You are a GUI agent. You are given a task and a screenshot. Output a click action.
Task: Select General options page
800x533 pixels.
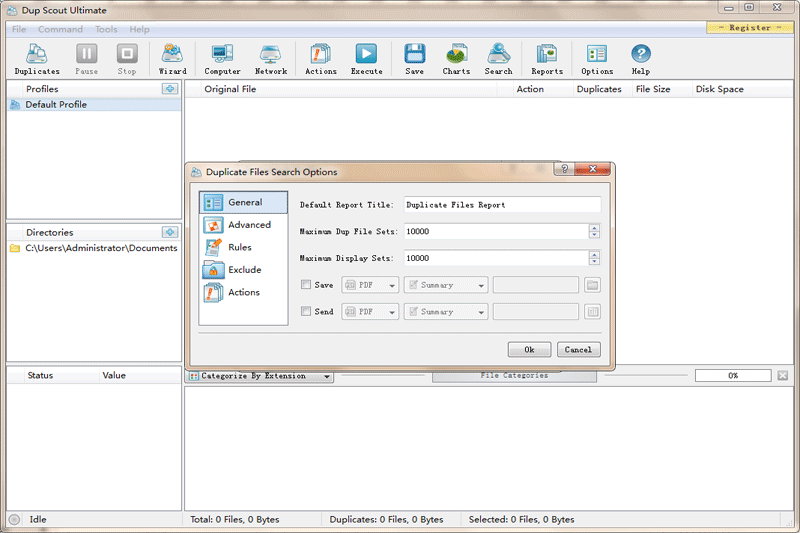coord(243,202)
